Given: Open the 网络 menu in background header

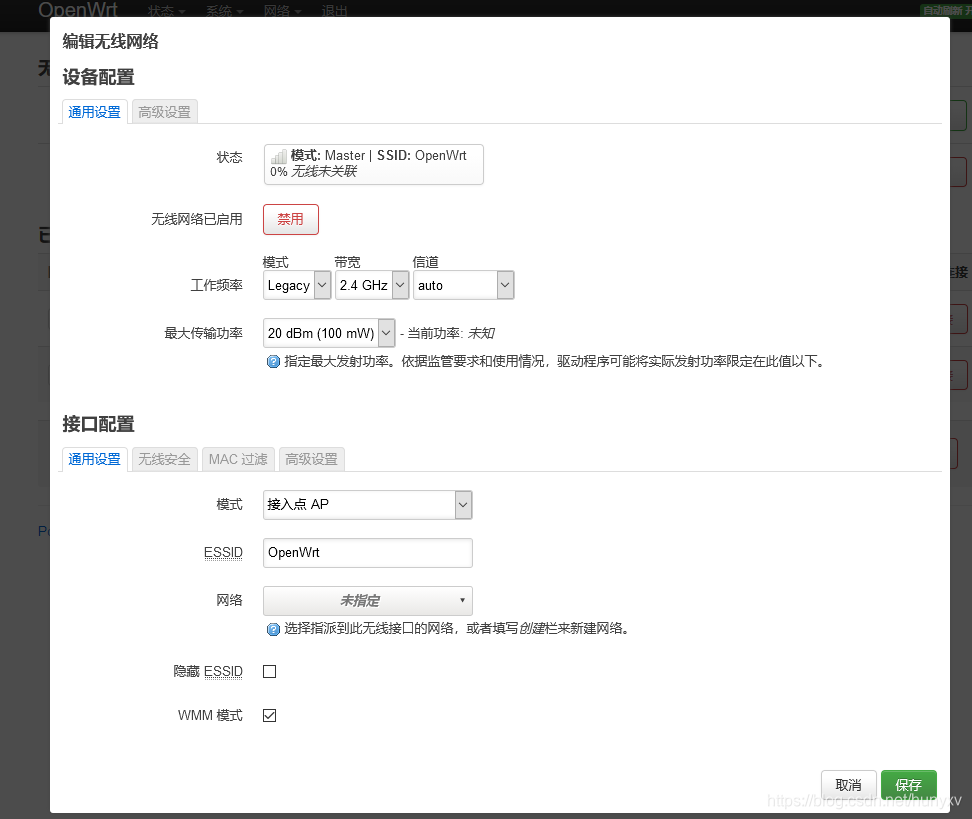Looking at the screenshot, I should coord(281,11).
